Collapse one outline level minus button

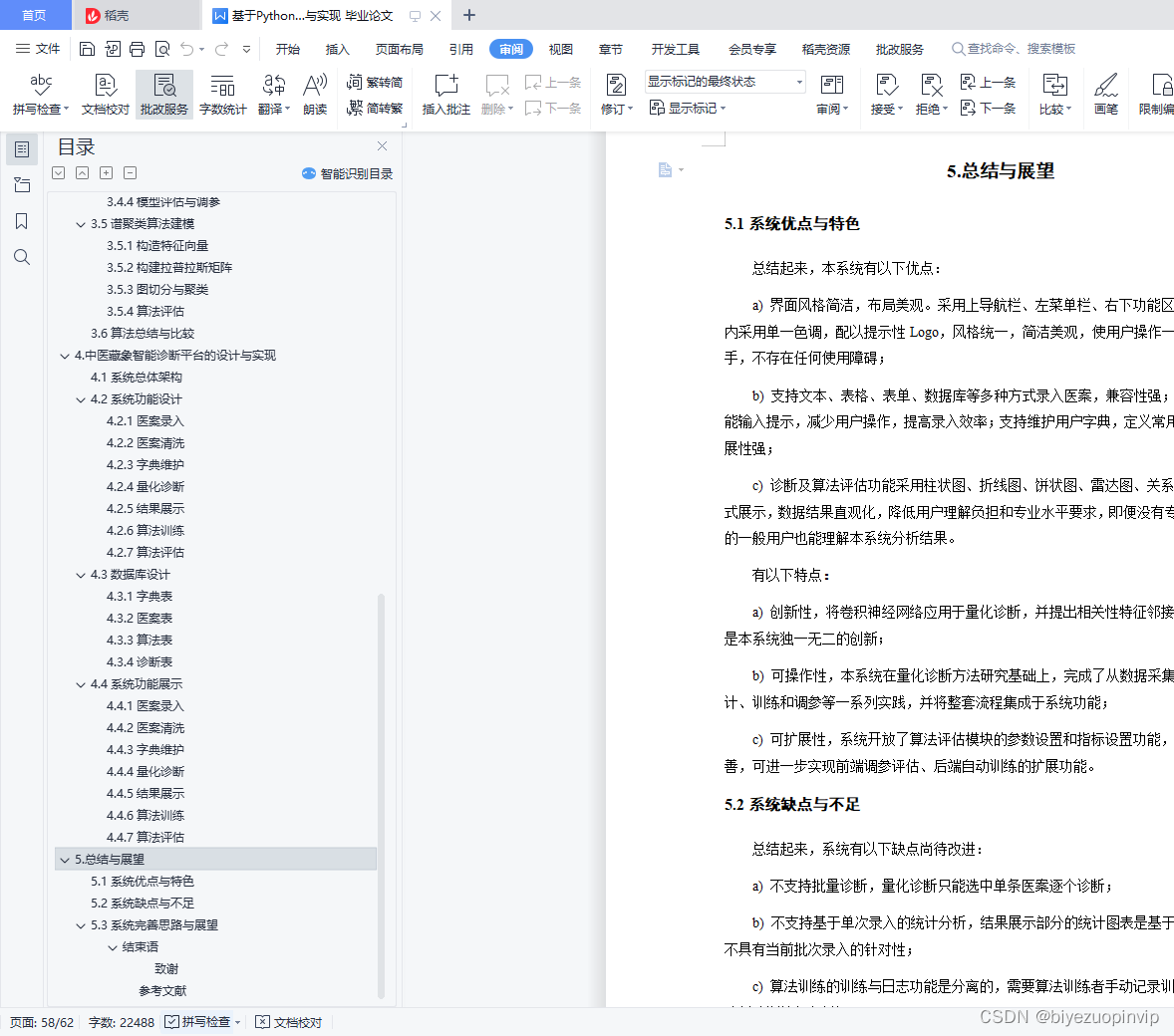point(131,173)
